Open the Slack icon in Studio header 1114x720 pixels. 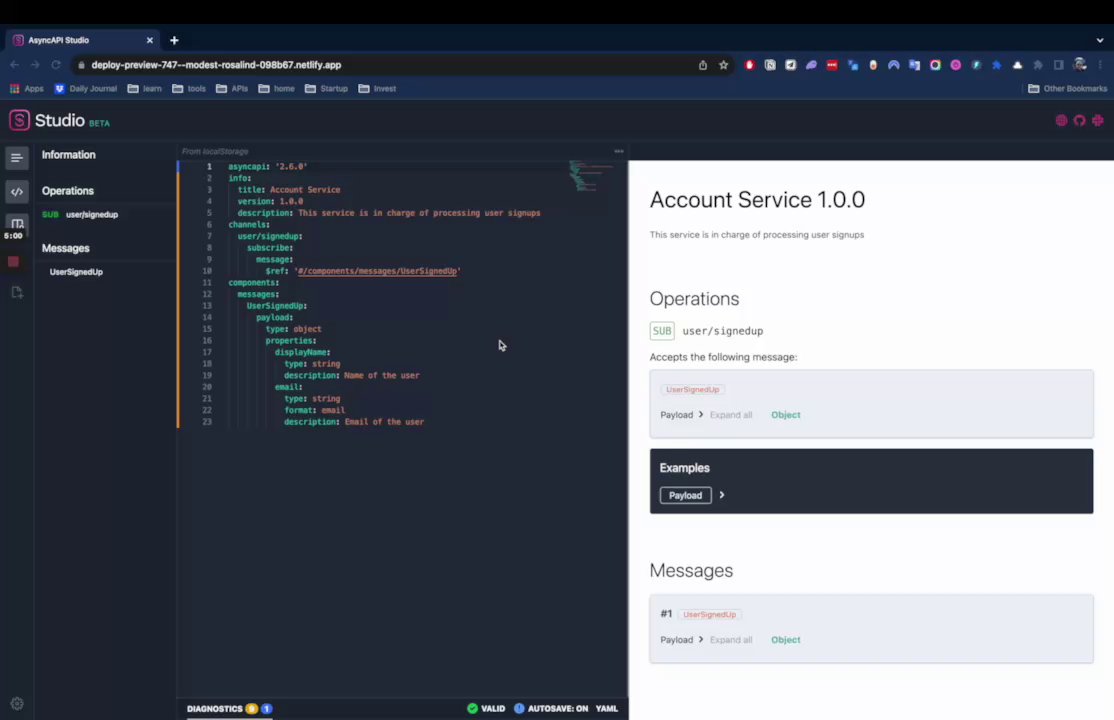click(x=1098, y=120)
